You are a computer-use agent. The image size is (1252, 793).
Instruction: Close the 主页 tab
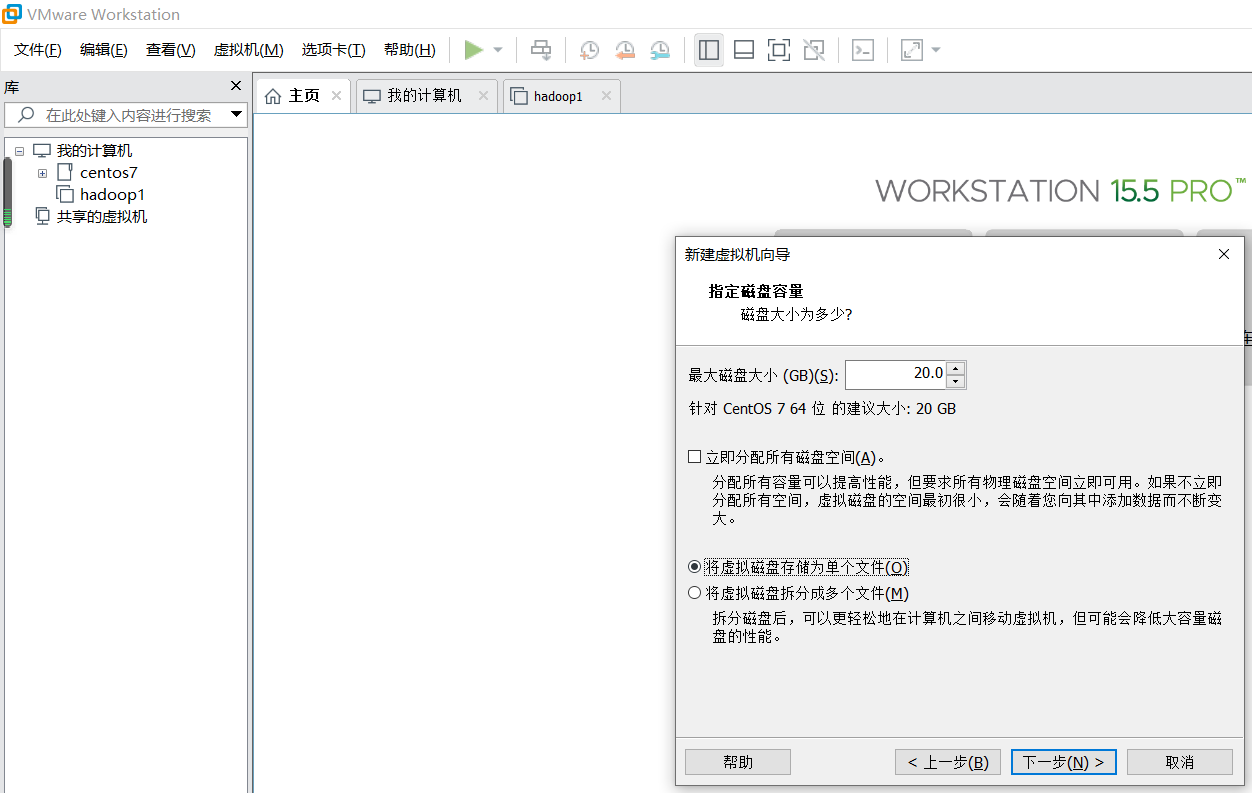click(336, 96)
